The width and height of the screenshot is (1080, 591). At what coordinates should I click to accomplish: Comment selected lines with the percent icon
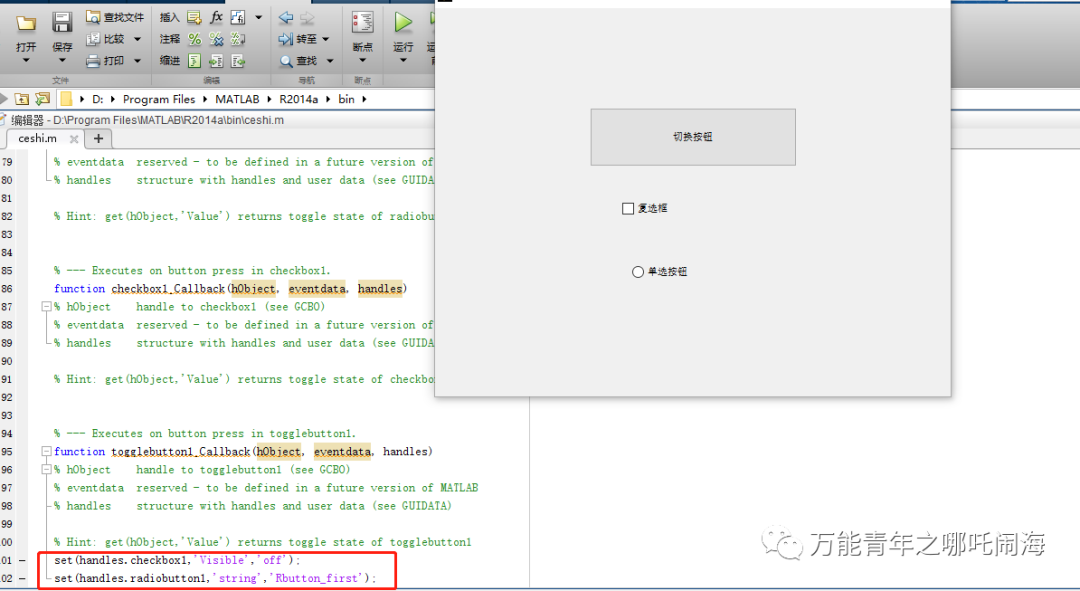tap(195, 39)
